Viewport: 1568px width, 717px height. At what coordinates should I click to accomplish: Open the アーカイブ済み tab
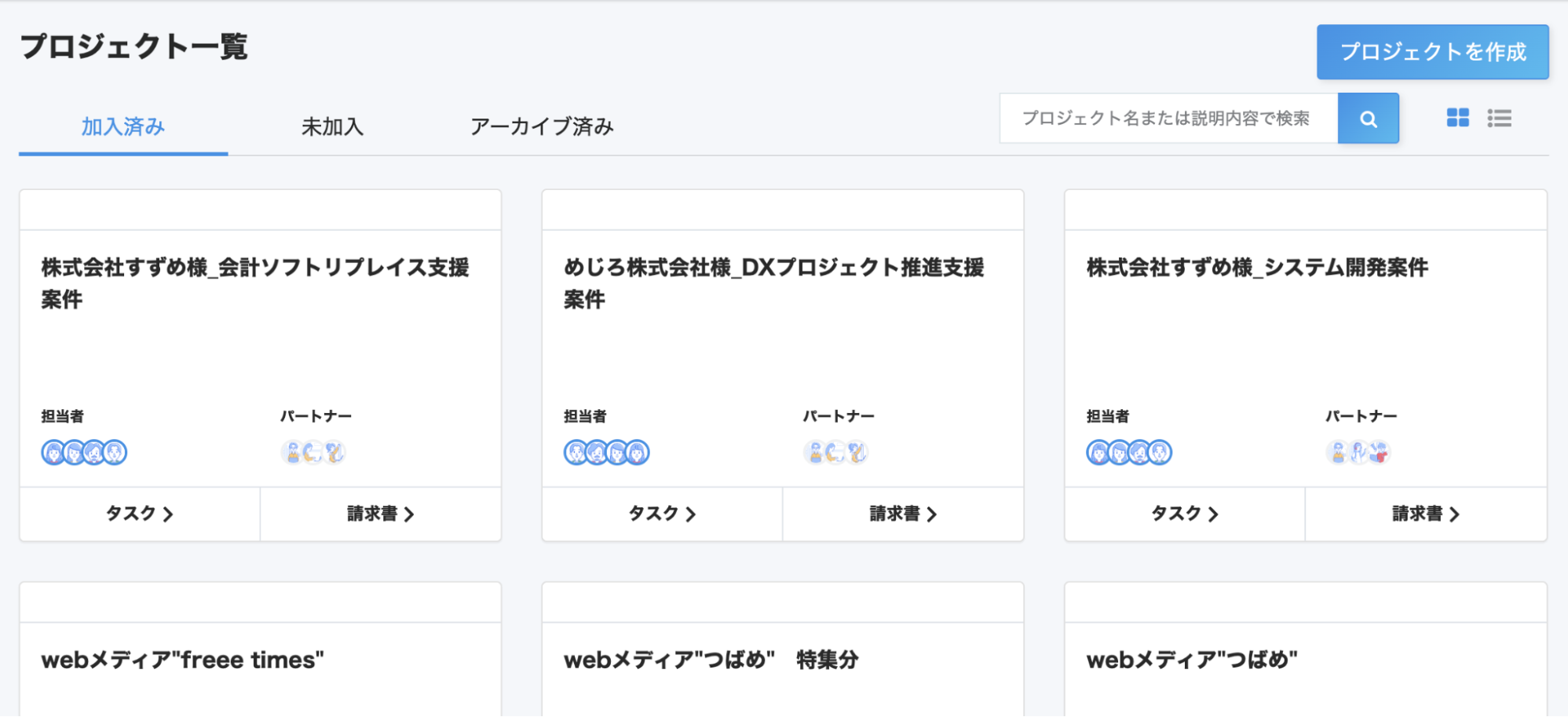(542, 126)
